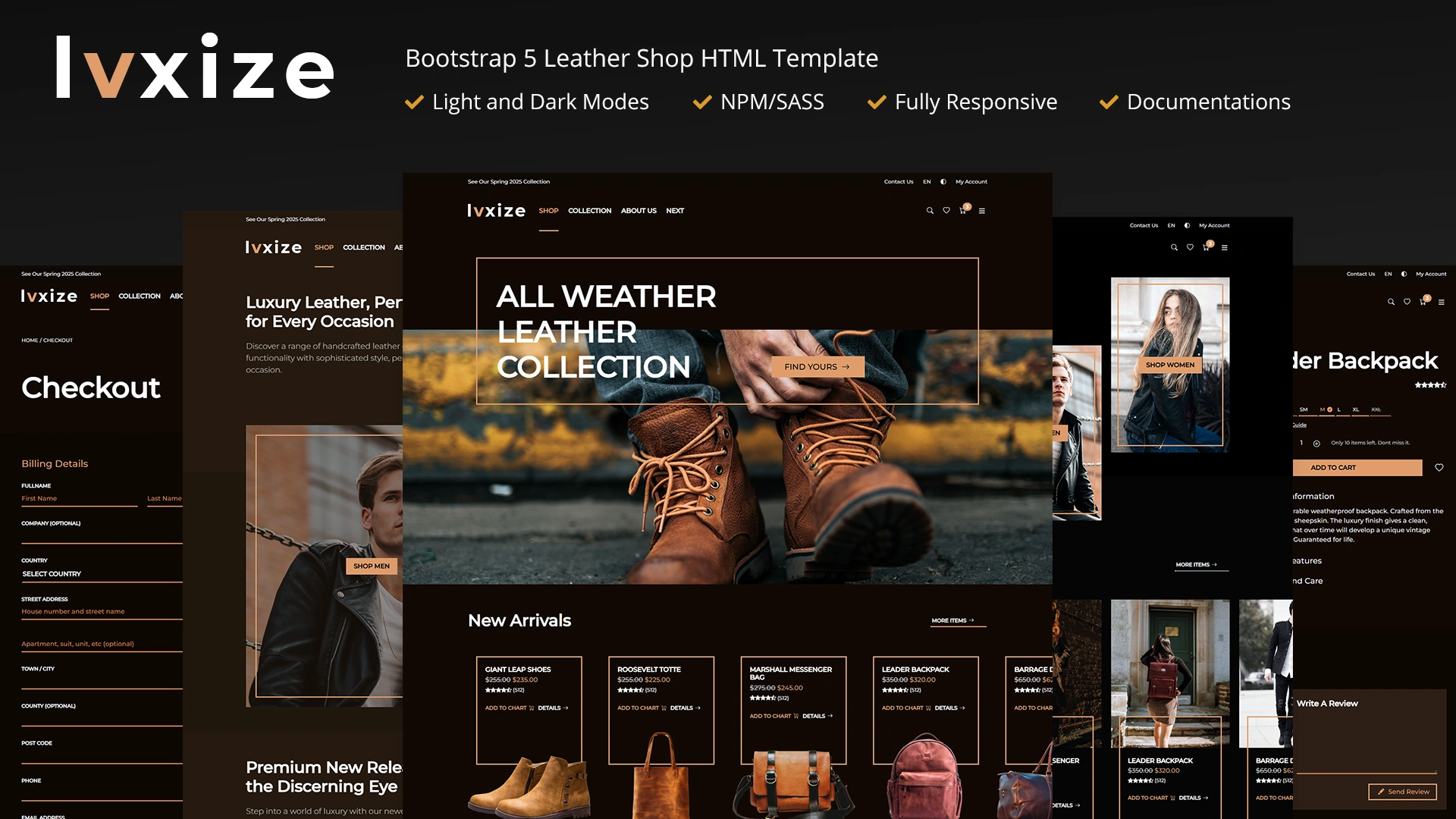Image resolution: width=1456 pixels, height=819 pixels.
Task: Open Select Country dropdown on Checkout
Action: click(102, 574)
